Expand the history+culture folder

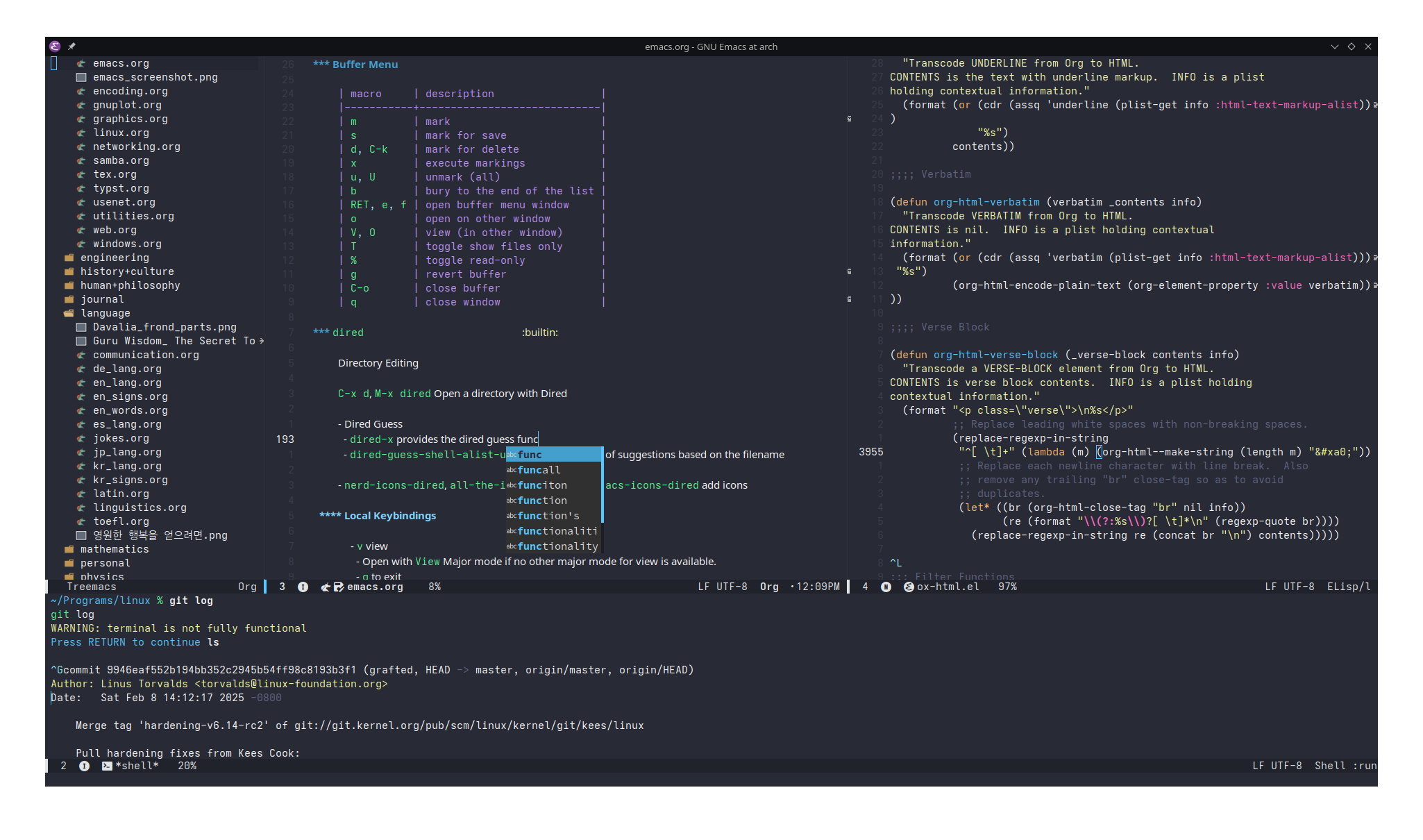coord(69,271)
